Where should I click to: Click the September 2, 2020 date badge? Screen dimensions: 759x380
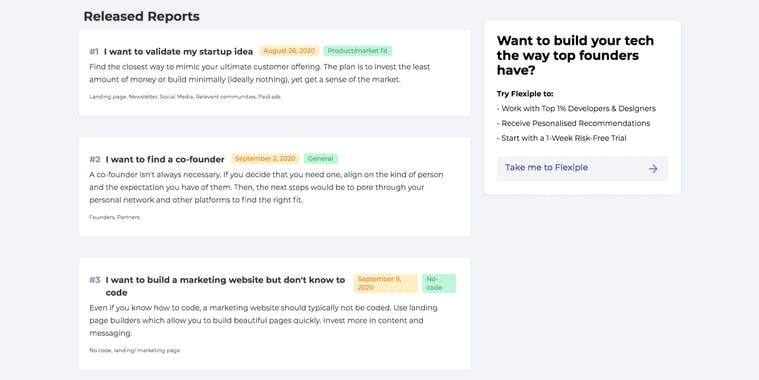point(265,159)
